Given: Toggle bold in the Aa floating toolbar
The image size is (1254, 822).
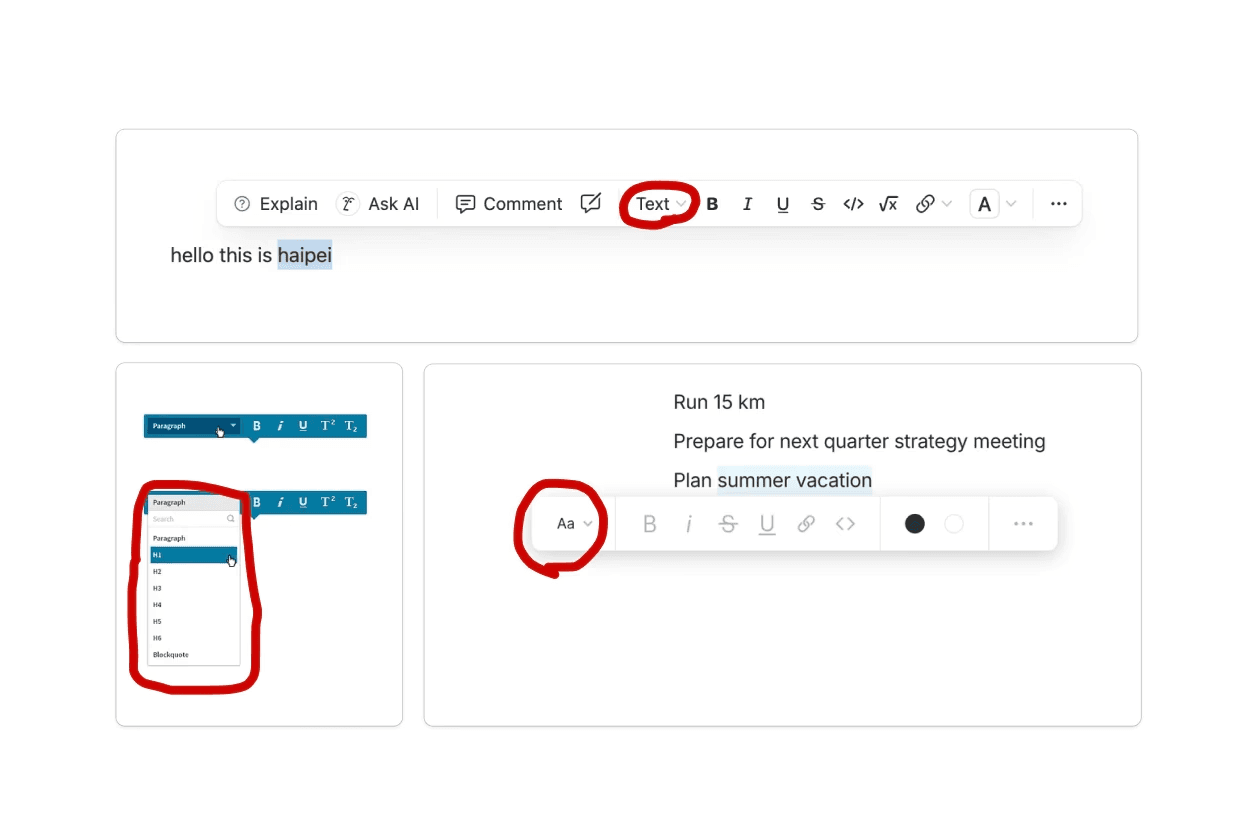Looking at the screenshot, I should click(x=650, y=524).
